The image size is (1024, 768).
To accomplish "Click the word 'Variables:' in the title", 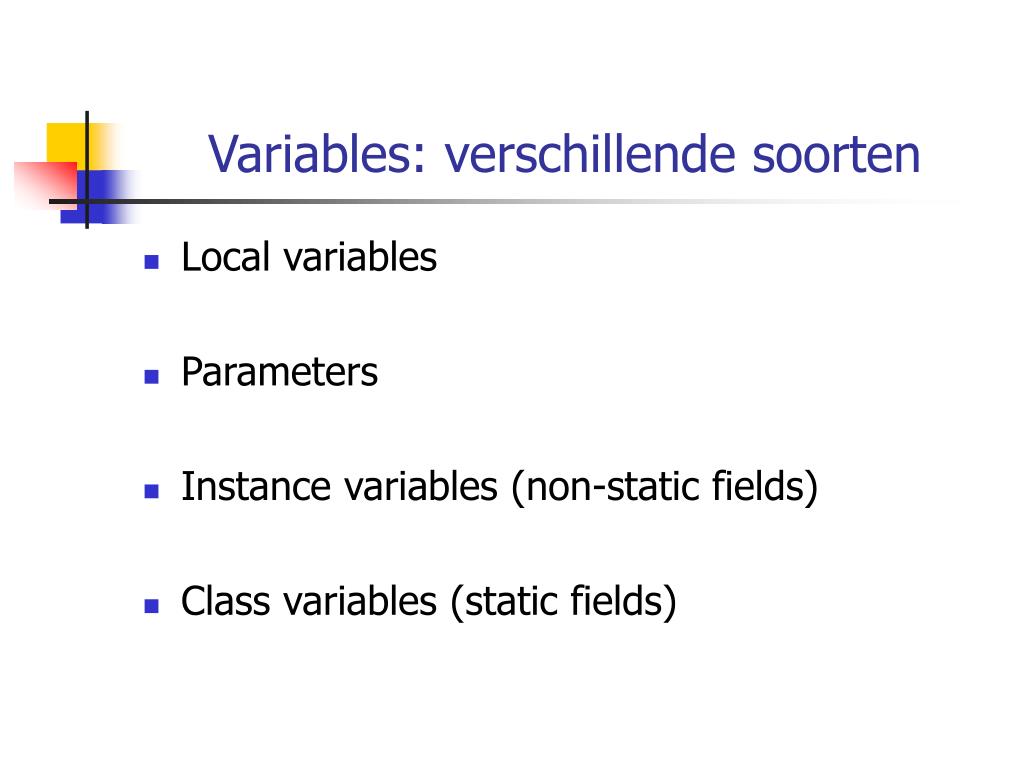I will pos(317,154).
